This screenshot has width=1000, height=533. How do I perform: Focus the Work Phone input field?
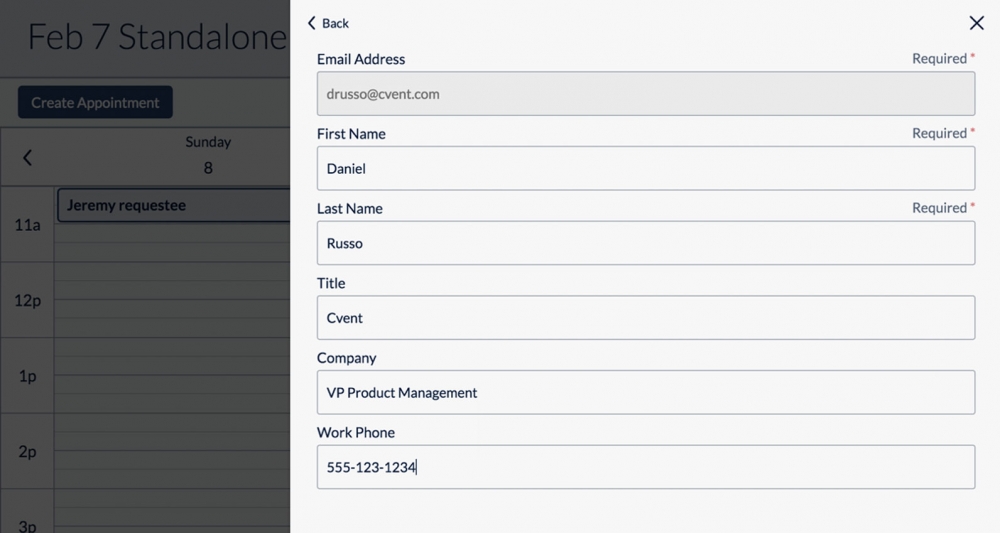(645, 467)
